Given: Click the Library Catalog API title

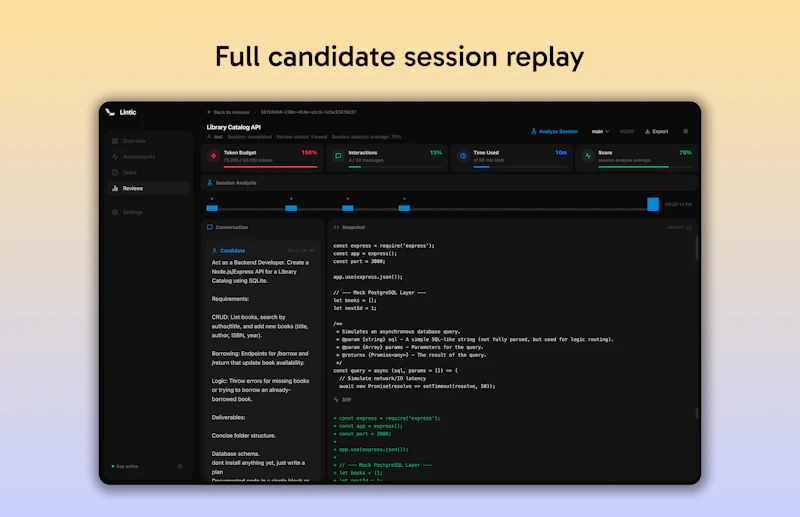Looking at the screenshot, I should [234, 127].
